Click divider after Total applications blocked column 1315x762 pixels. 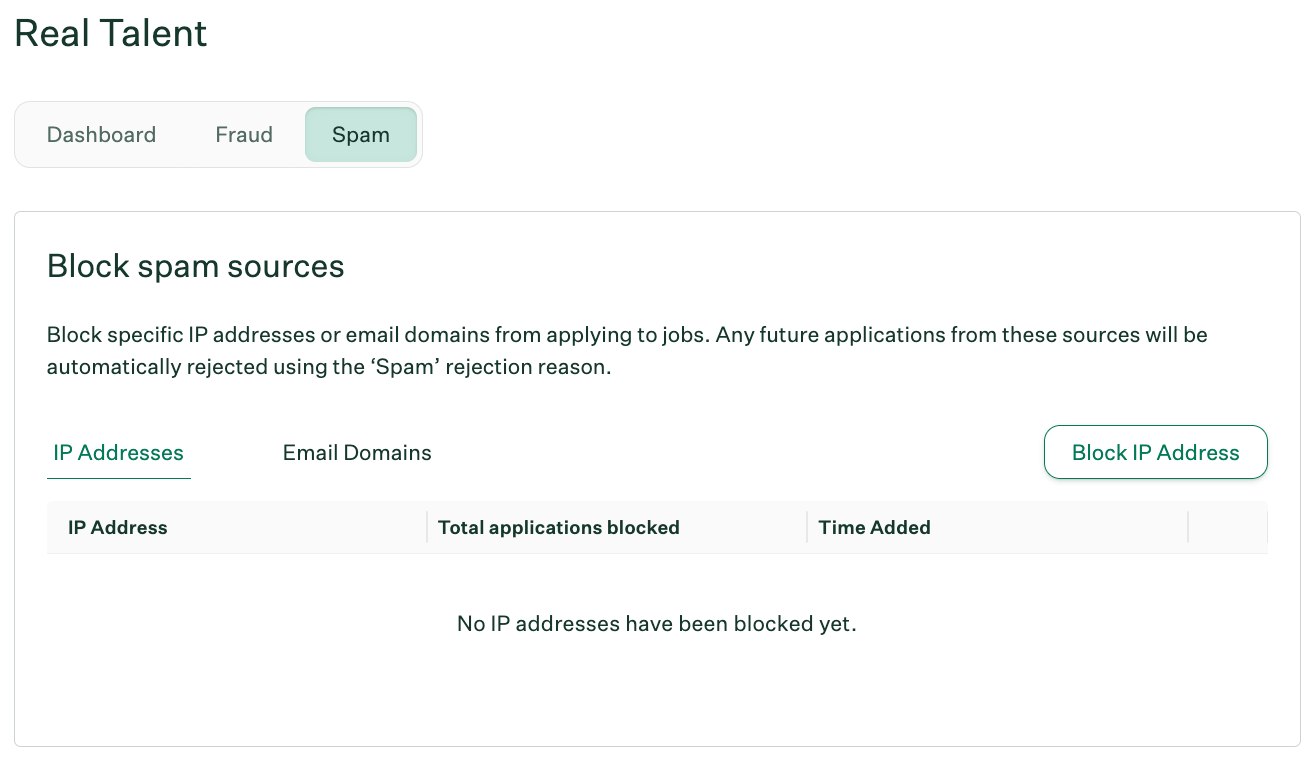coord(807,527)
